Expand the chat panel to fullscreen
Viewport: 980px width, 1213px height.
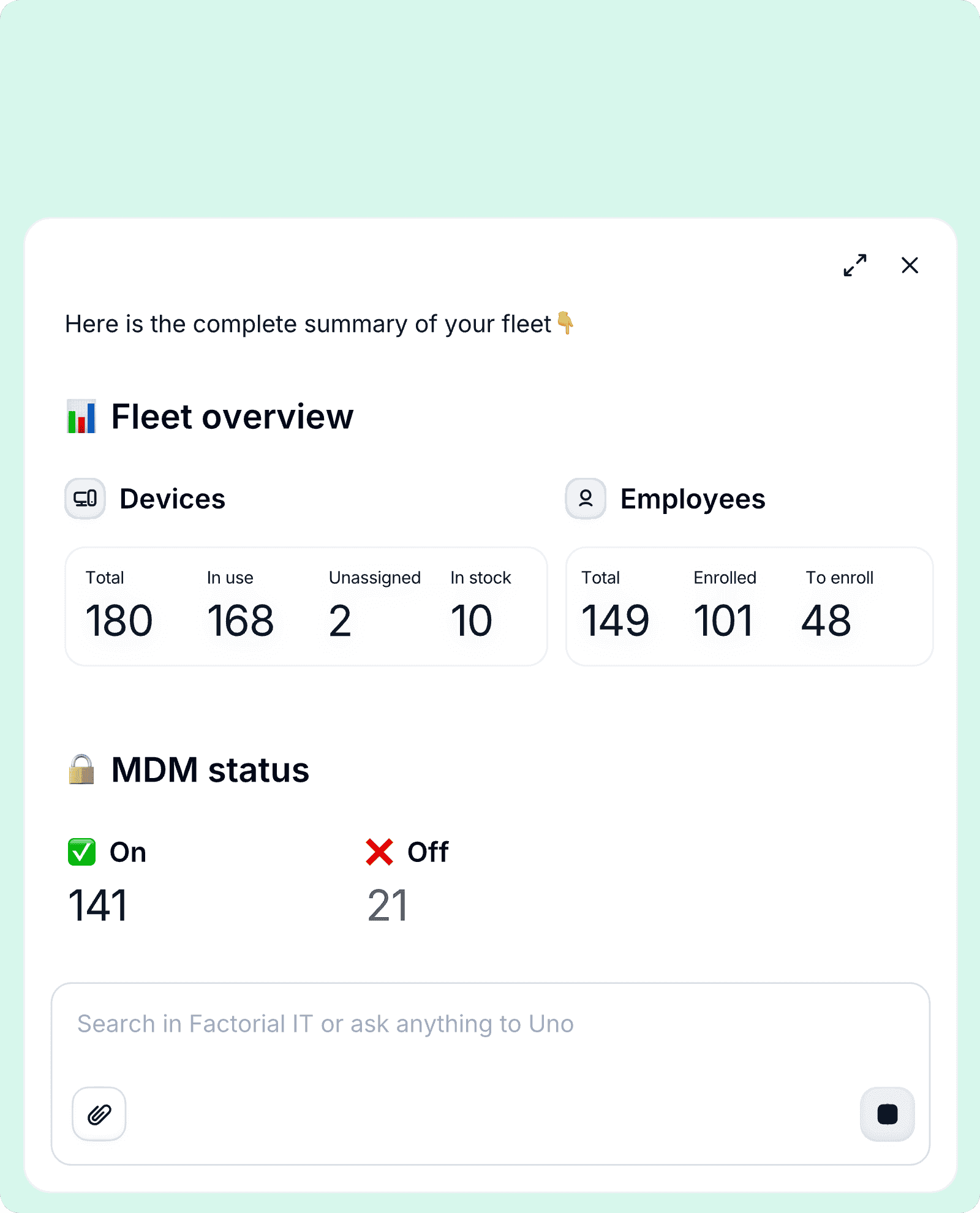point(854,265)
